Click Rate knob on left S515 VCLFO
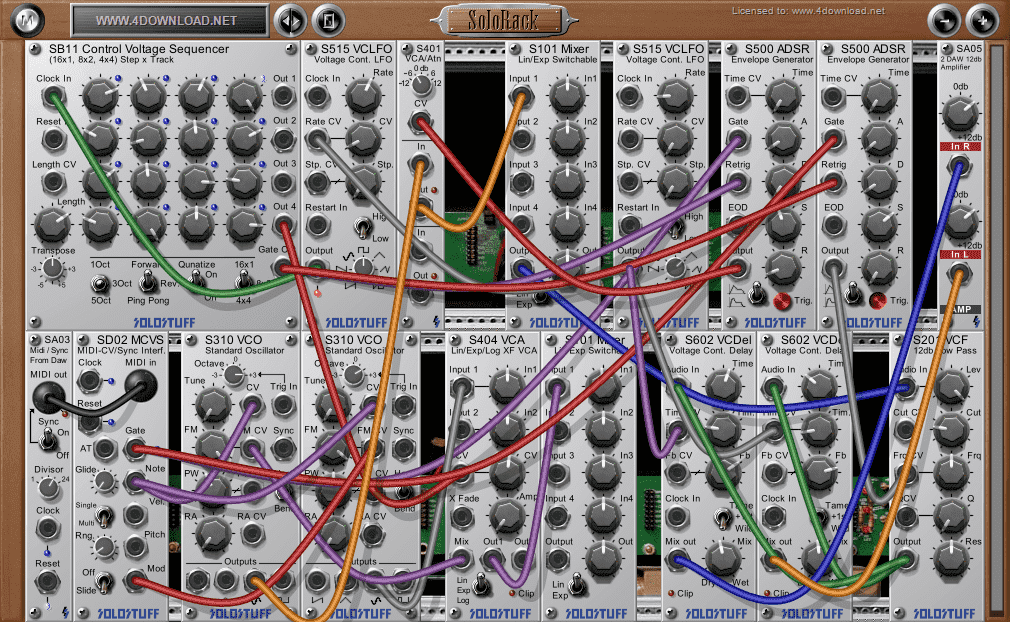Screen dimensions: 1010x622 (363, 96)
